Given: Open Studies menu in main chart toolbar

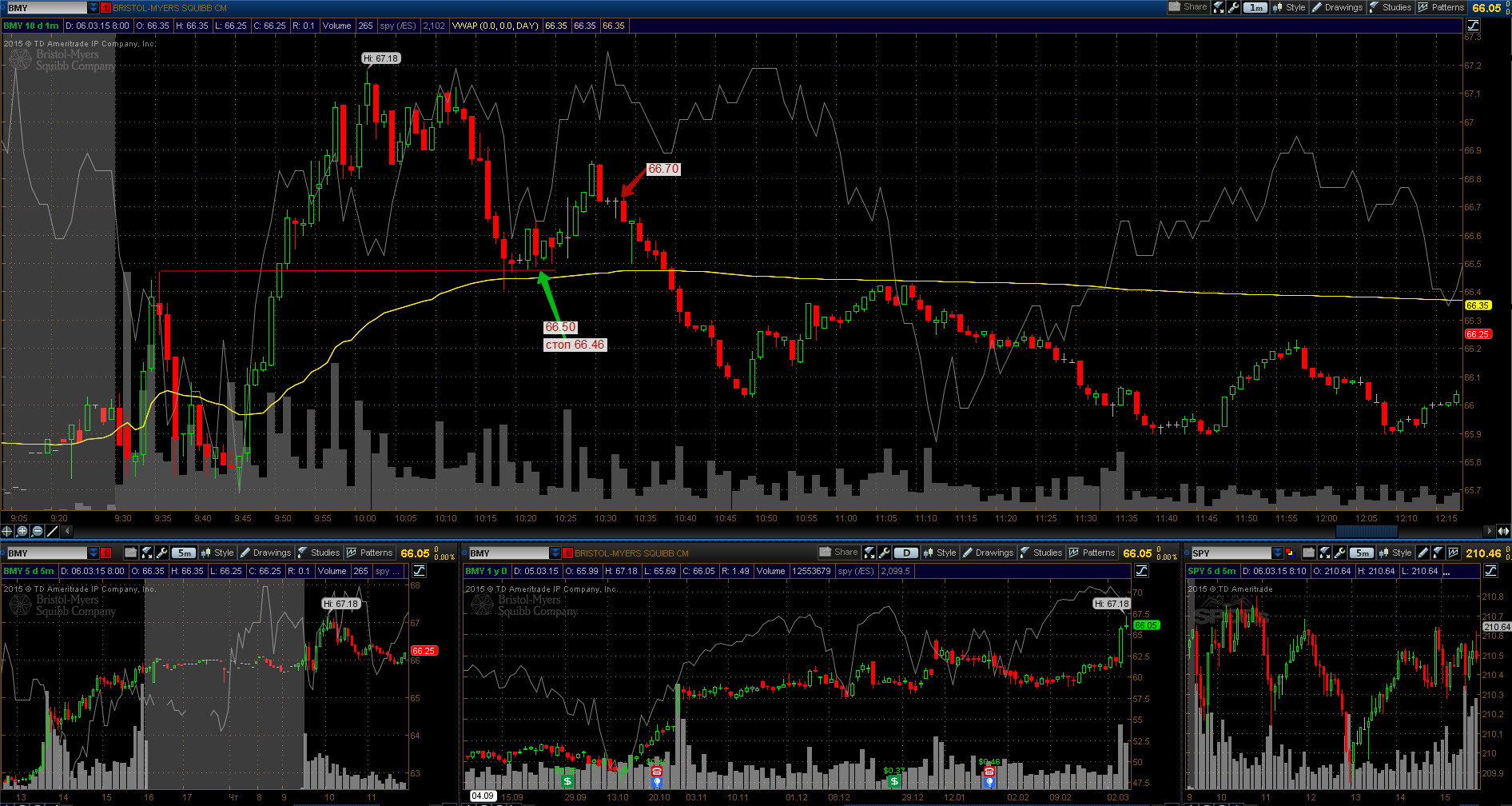Looking at the screenshot, I should point(1391,7).
